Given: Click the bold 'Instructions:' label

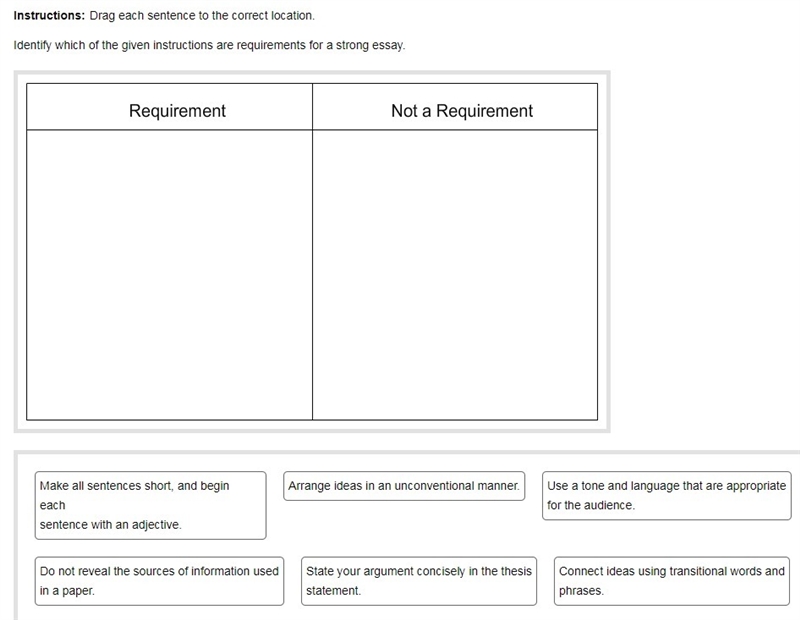Looking at the screenshot, I should 49,16.
